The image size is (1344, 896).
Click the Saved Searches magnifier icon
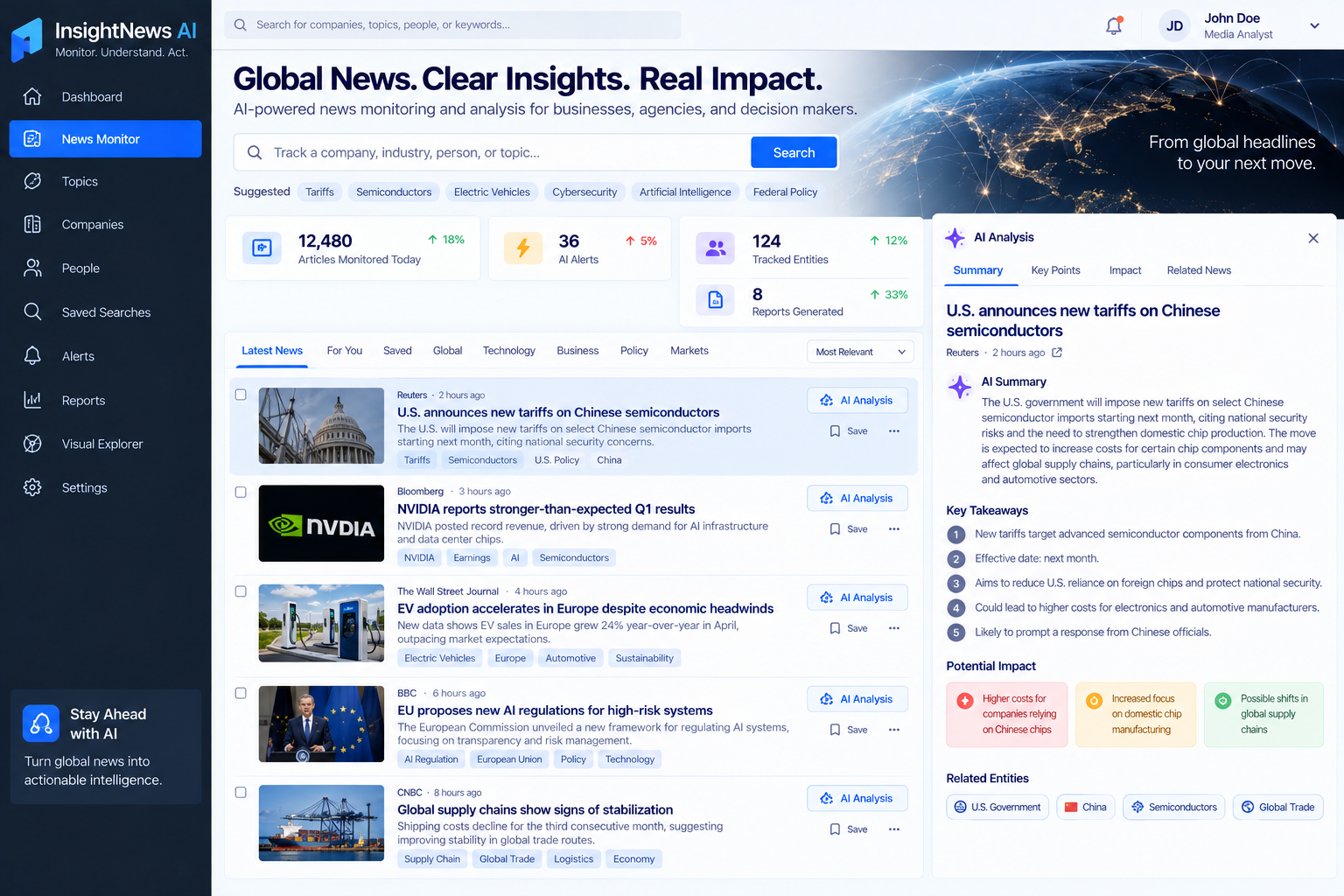click(32, 311)
